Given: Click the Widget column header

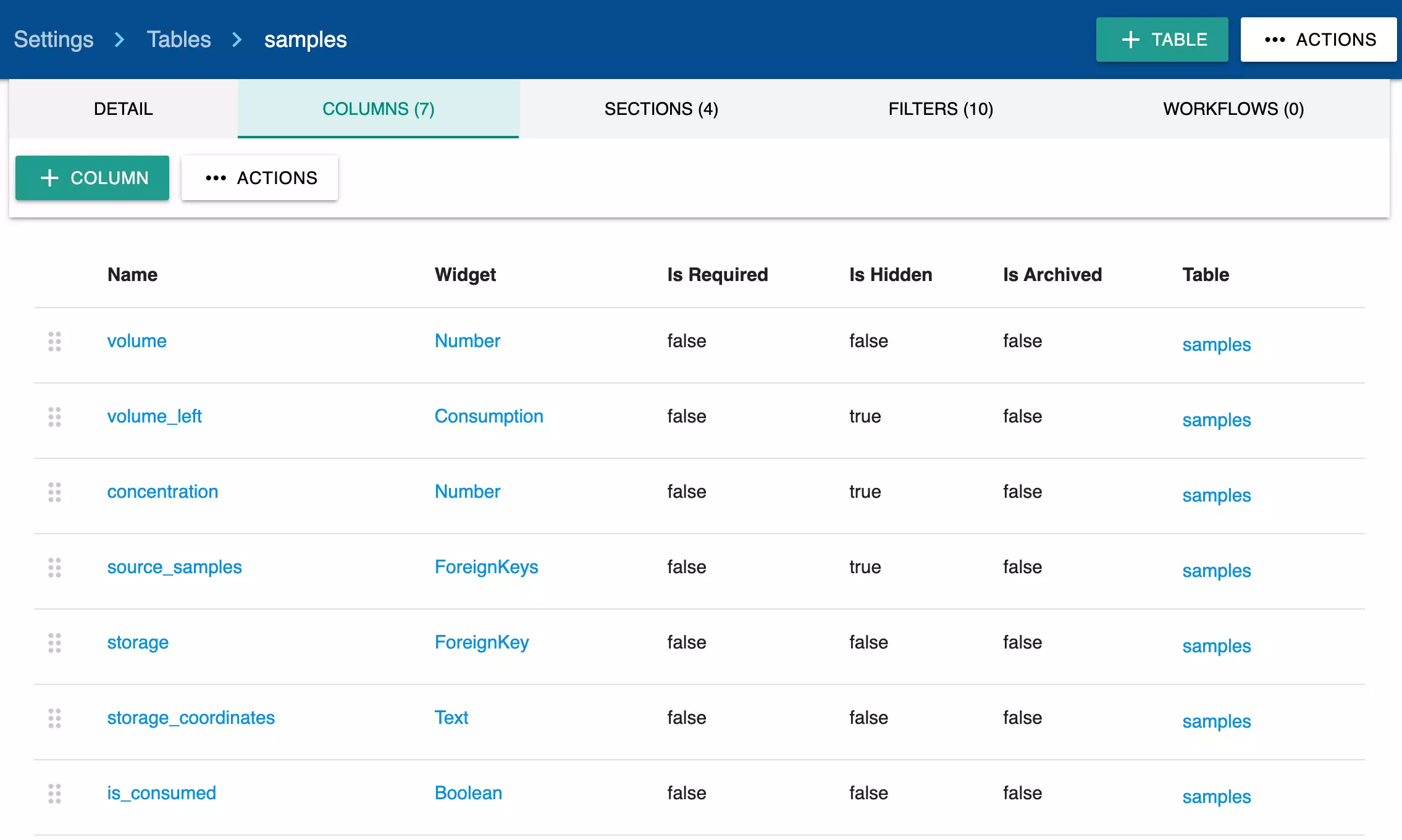Looking at the screenshot, I should point(465,275).
